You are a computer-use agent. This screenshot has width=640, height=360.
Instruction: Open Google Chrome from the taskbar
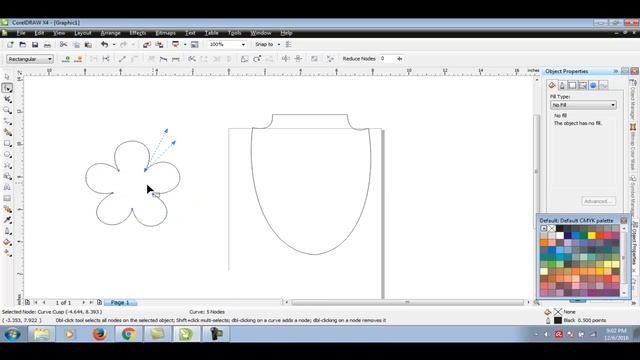pos(129,334)
